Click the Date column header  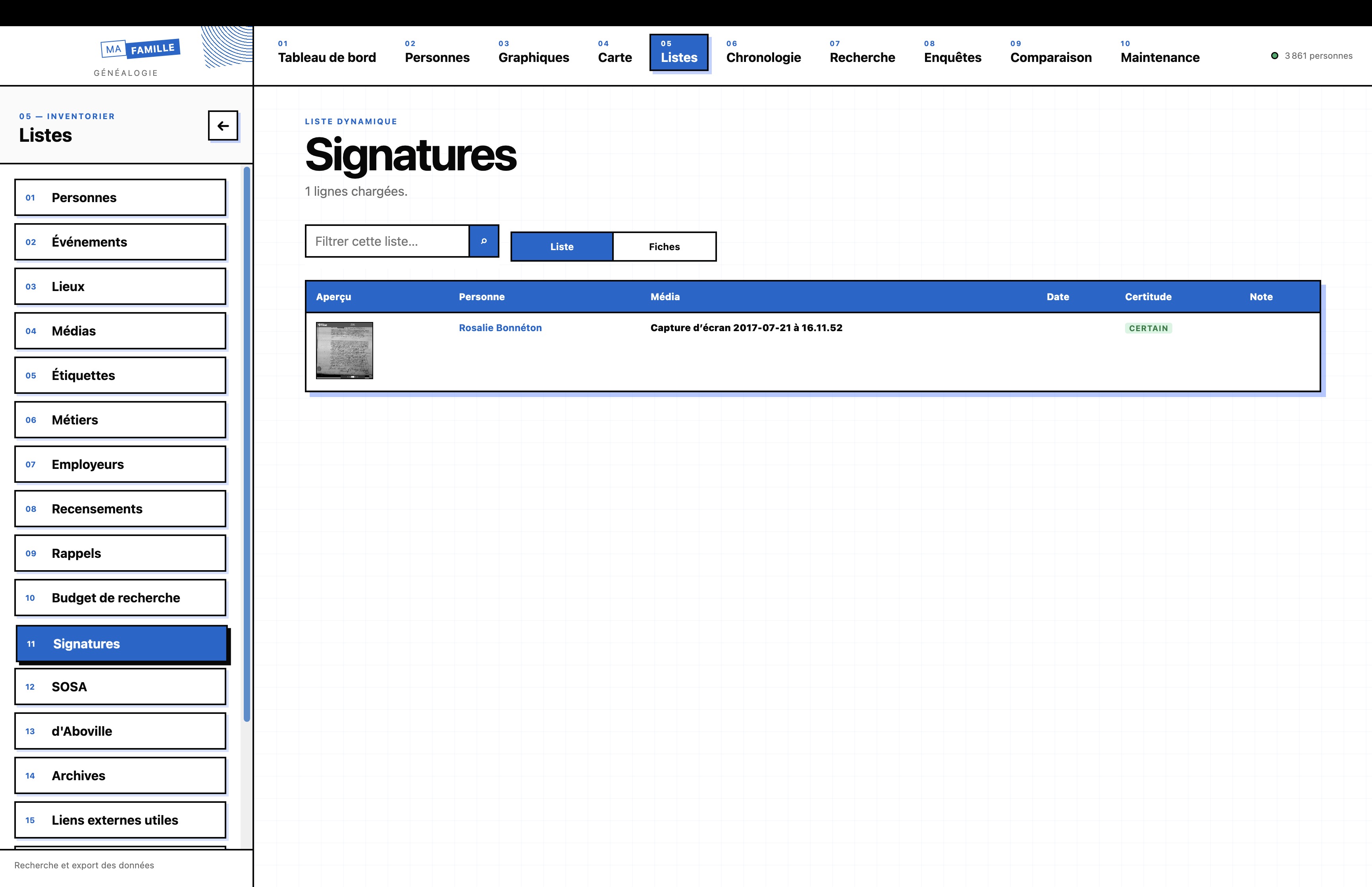pyautogui.click(x=1058, y=297)
